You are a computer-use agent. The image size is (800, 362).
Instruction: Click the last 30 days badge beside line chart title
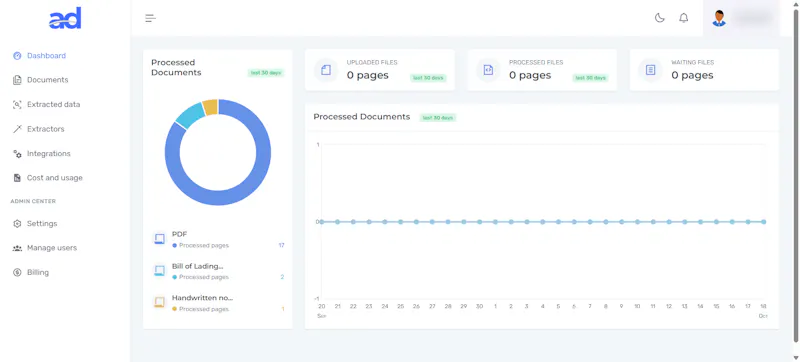point(438,118)
